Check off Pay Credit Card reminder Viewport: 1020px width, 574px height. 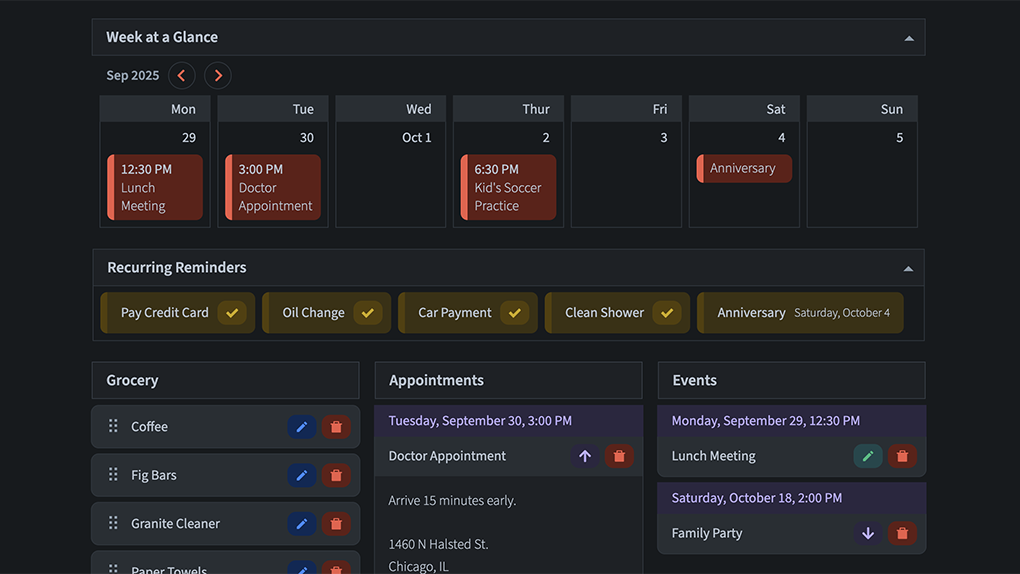click(x=232, y=313)
